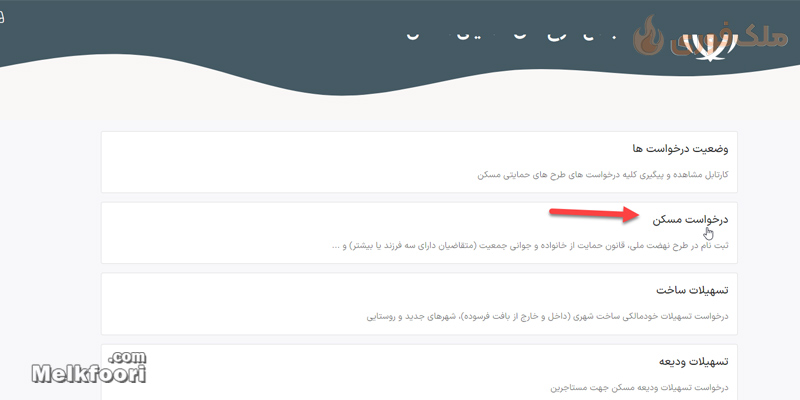Click the white emblem logo in header
This screenshot has width=800, height=400.
708,46
